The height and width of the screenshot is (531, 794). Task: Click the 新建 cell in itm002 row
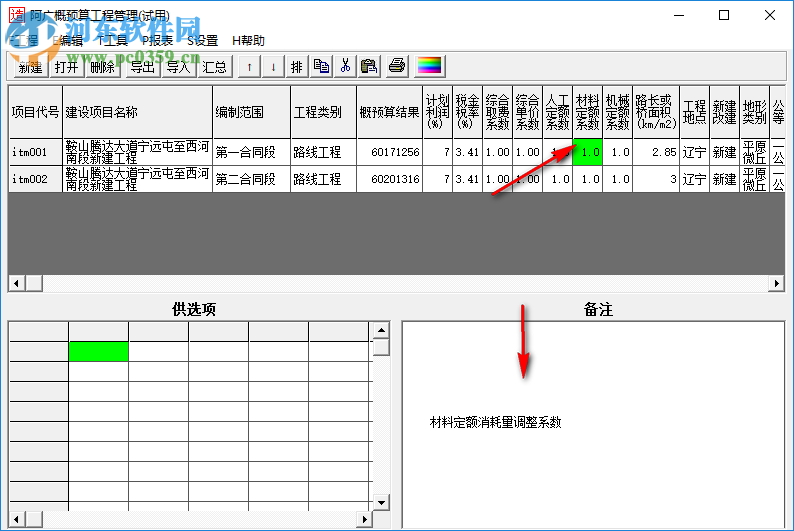click(725, 179)
